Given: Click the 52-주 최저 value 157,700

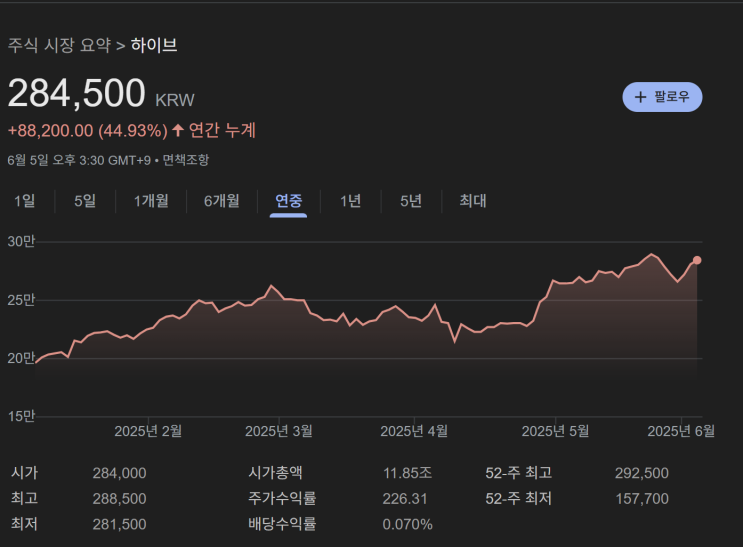Looking at the screenshot, I should pos(642,499).
